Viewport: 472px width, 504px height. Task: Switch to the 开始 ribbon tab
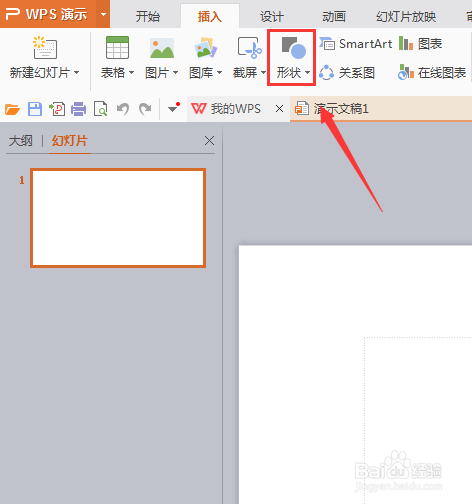point(148,16)
